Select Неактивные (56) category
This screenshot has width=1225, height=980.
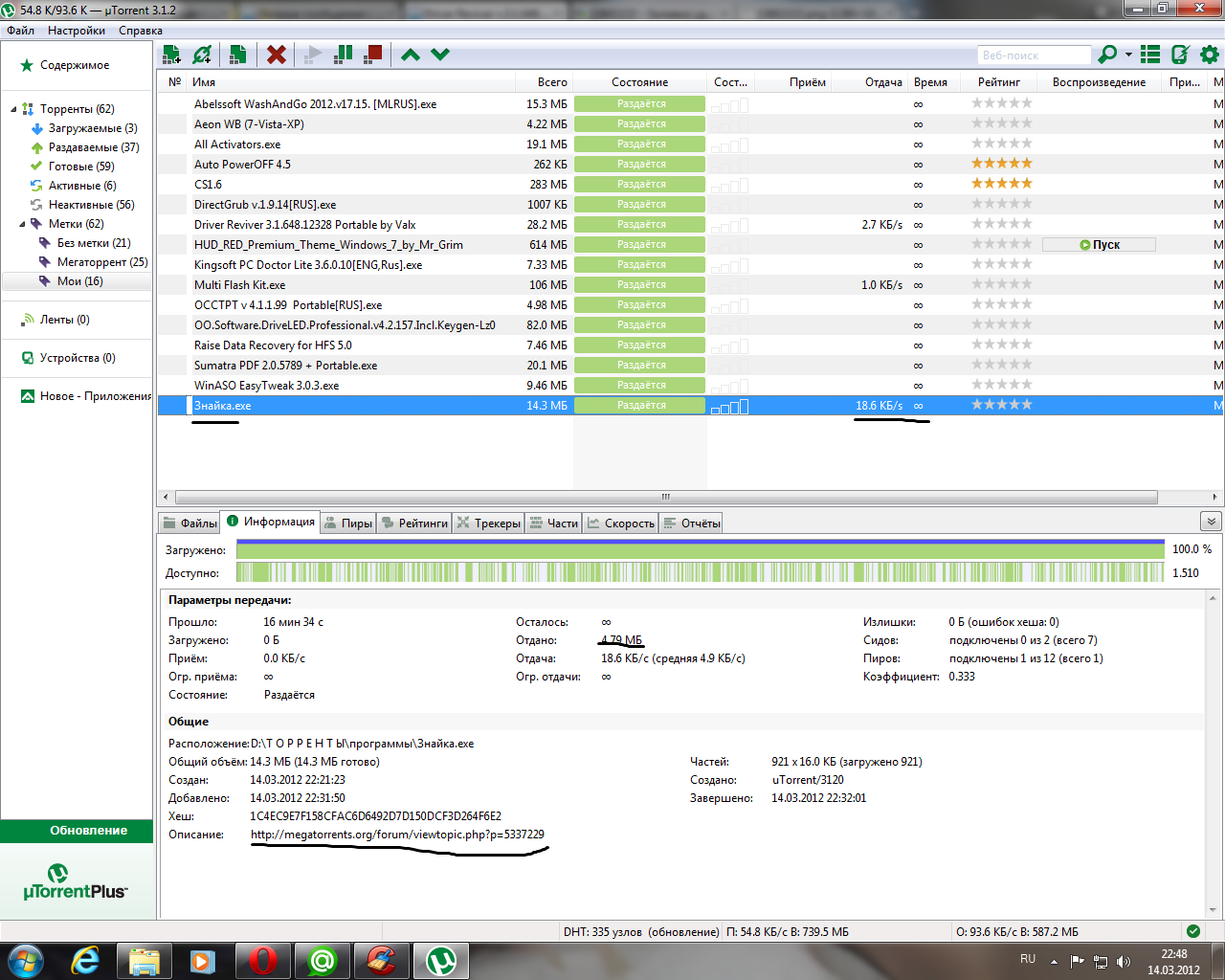tap(91, 205)
